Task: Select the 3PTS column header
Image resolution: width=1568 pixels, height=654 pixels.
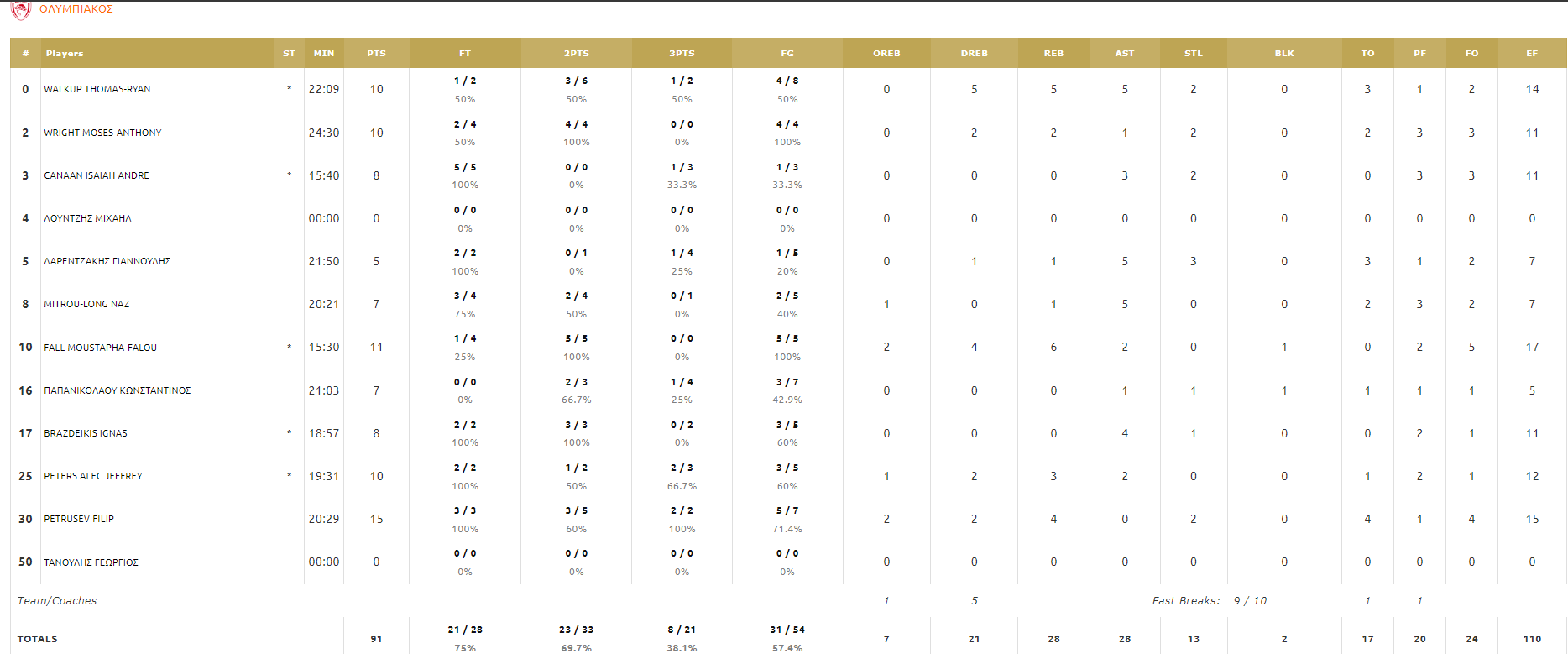Action: click(x=682, y=53)
